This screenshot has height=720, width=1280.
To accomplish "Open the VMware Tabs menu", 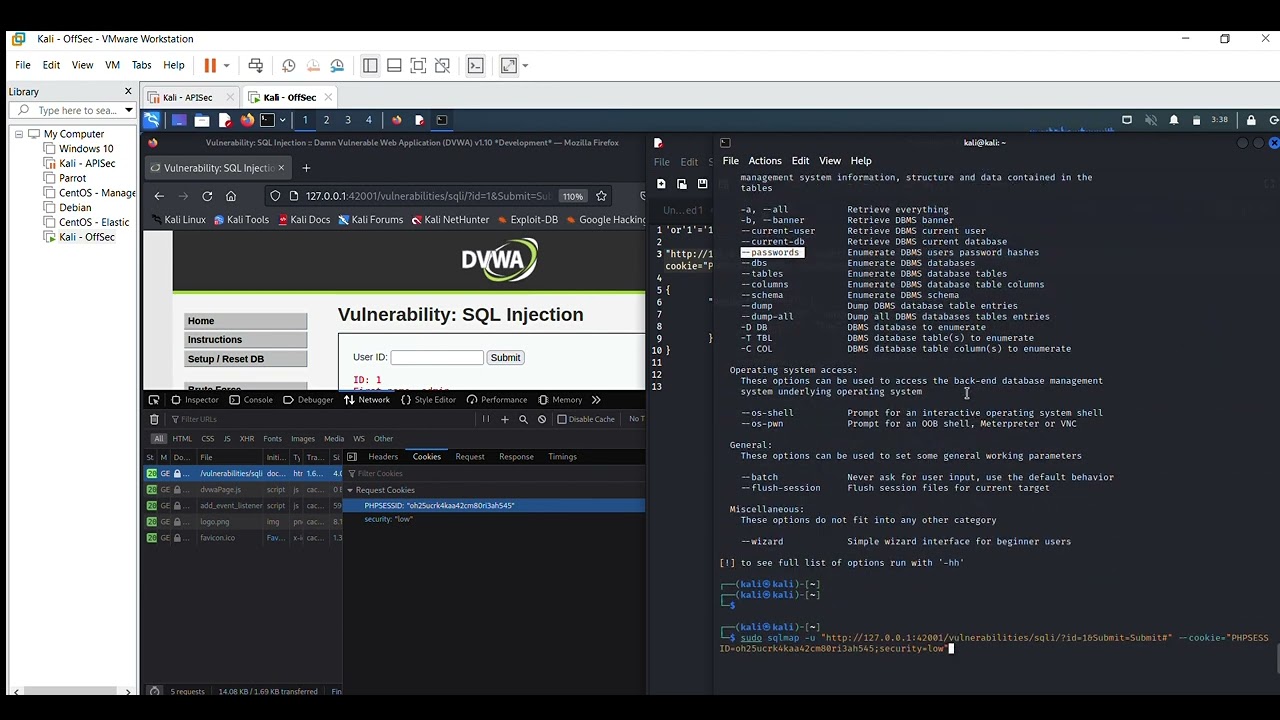I will [x=141, y=65].
